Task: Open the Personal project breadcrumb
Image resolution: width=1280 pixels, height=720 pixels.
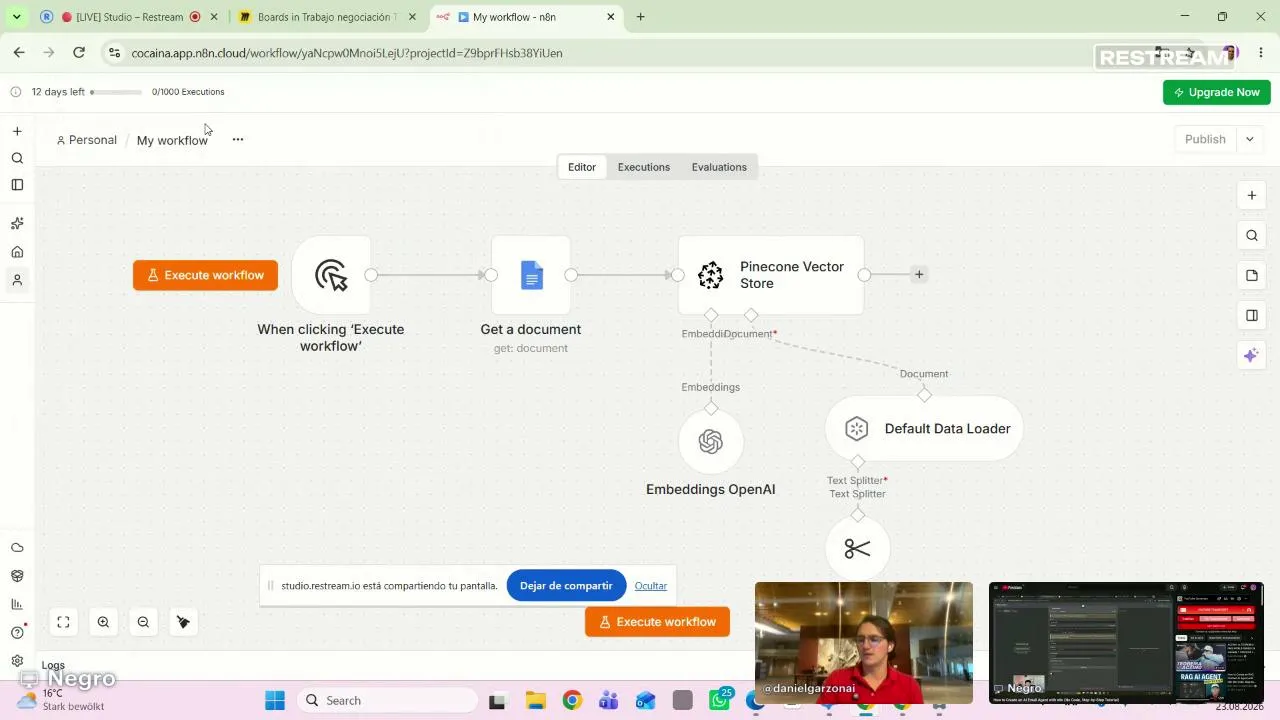Action: [87, 140]
